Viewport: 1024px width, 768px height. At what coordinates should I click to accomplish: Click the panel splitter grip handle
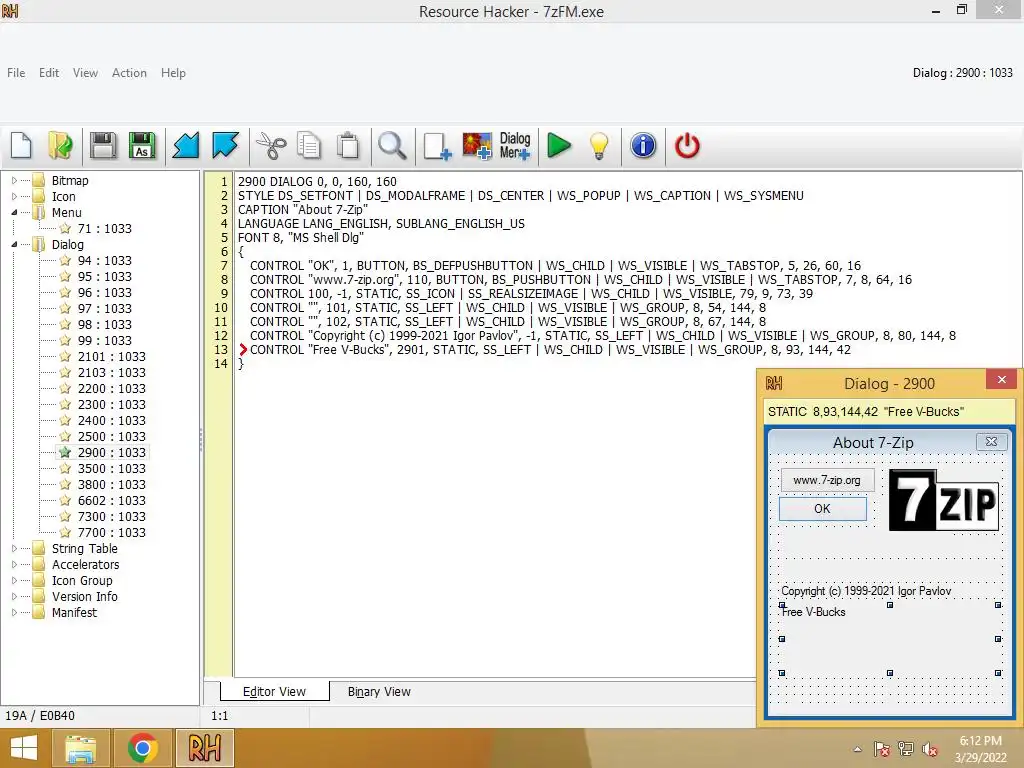201,439
